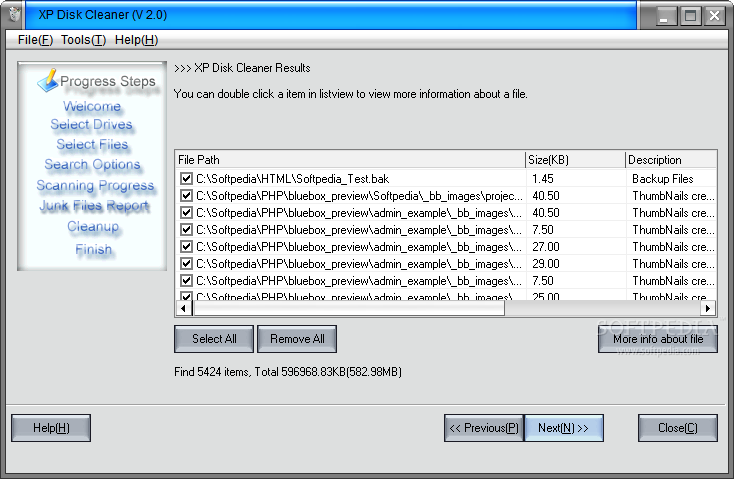Click the File Path column header

pyautogui.click(x=350, y=160)
